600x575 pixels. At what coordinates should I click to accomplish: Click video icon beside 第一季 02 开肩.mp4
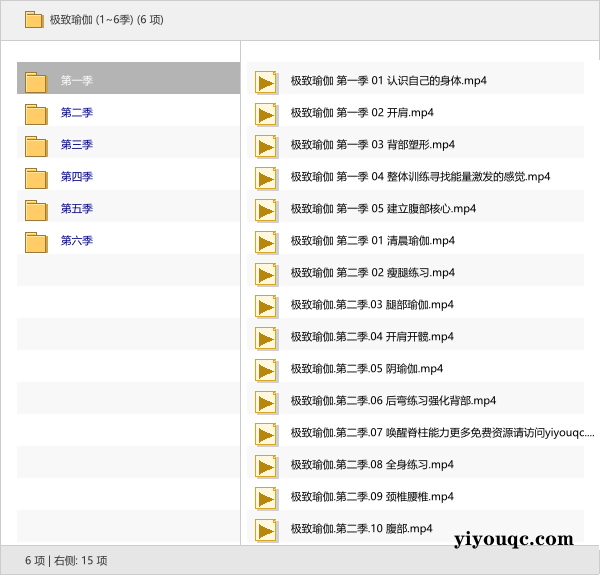pos(266,114)
